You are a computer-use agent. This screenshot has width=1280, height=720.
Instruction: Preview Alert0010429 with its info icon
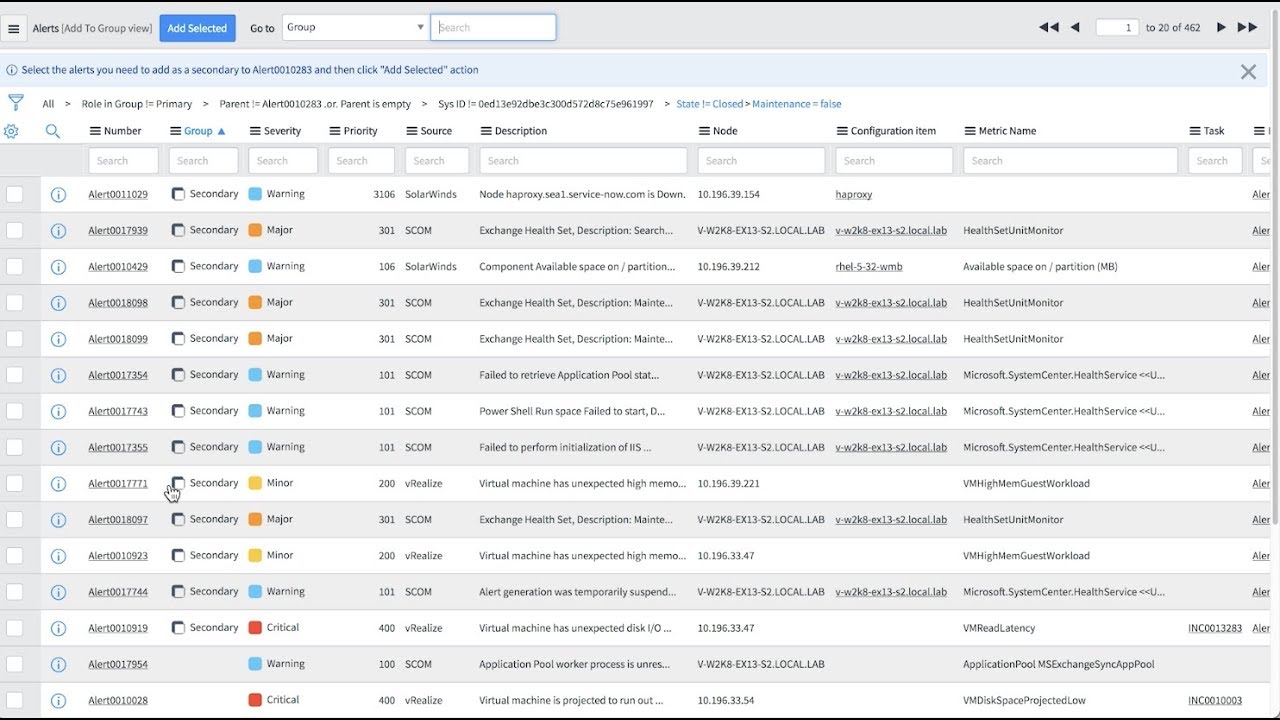58,267
